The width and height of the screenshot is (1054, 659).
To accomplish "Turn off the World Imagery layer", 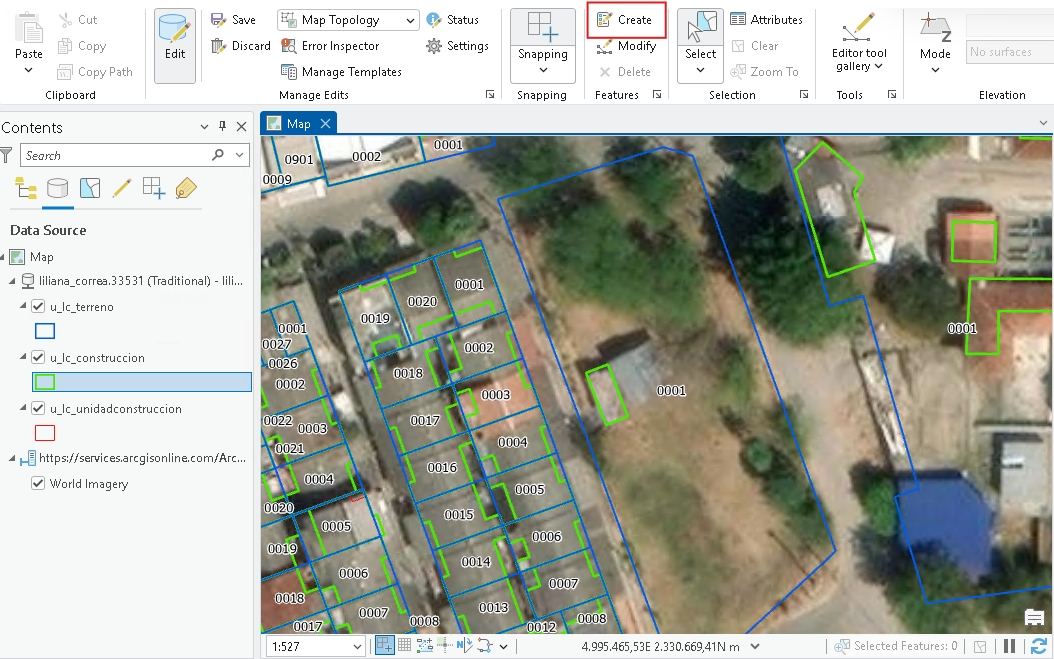I will 38,483.
